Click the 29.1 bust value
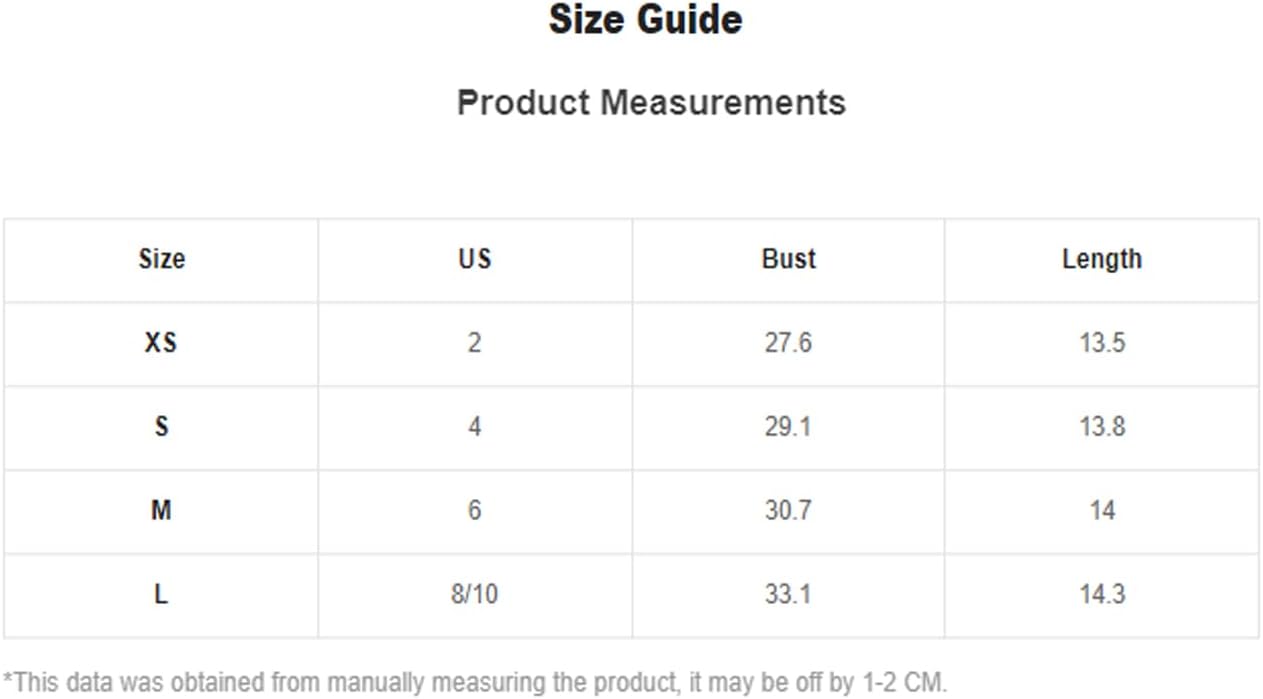1263x699 pixels. click(788, 427)
